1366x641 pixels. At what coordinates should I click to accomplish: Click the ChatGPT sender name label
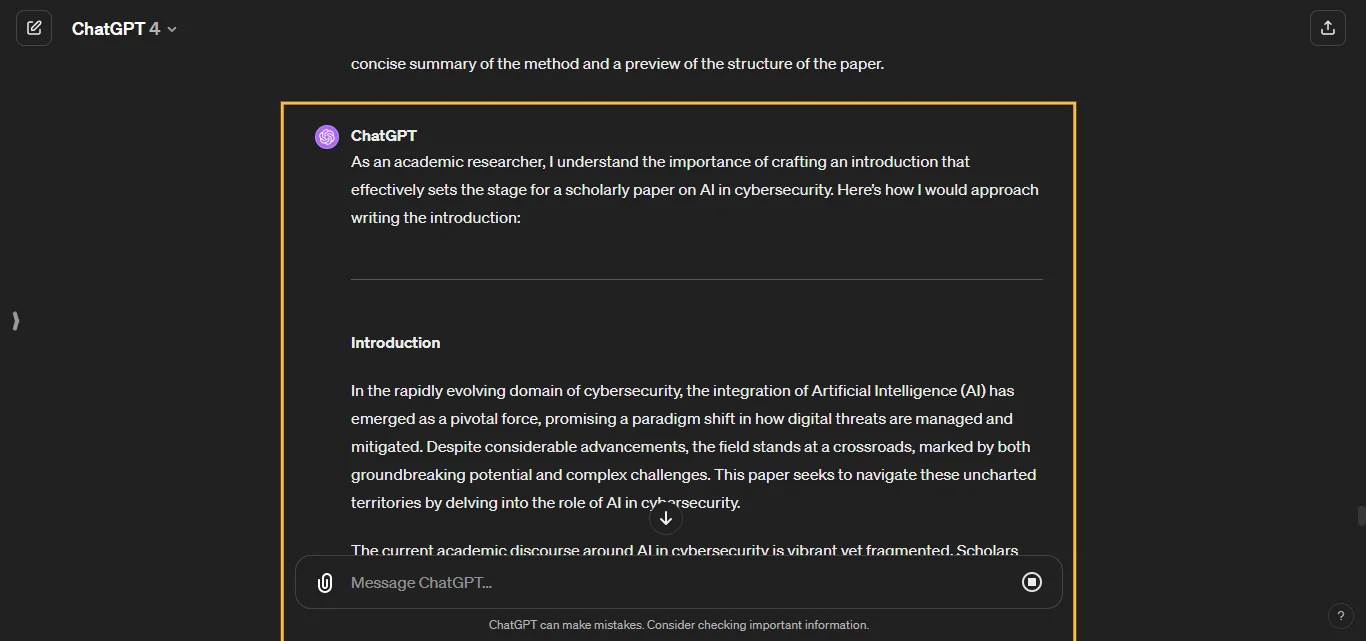(x=384, y=136)
